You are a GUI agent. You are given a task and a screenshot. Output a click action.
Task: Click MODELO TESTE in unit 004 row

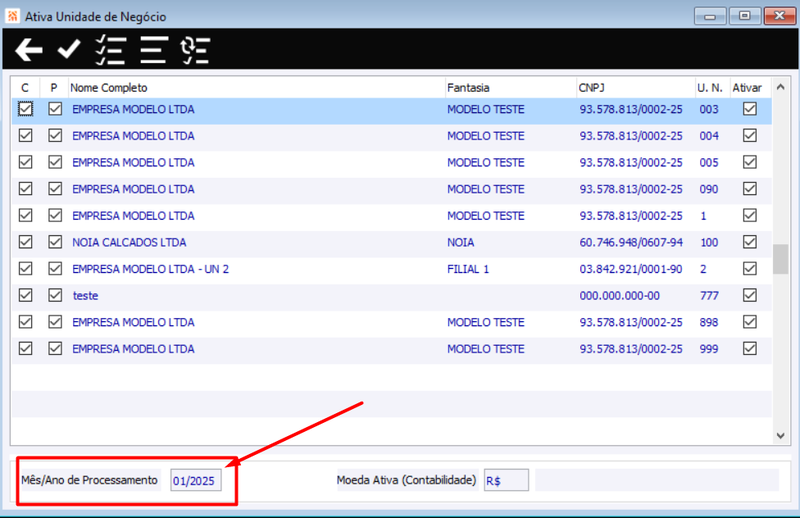486,136
